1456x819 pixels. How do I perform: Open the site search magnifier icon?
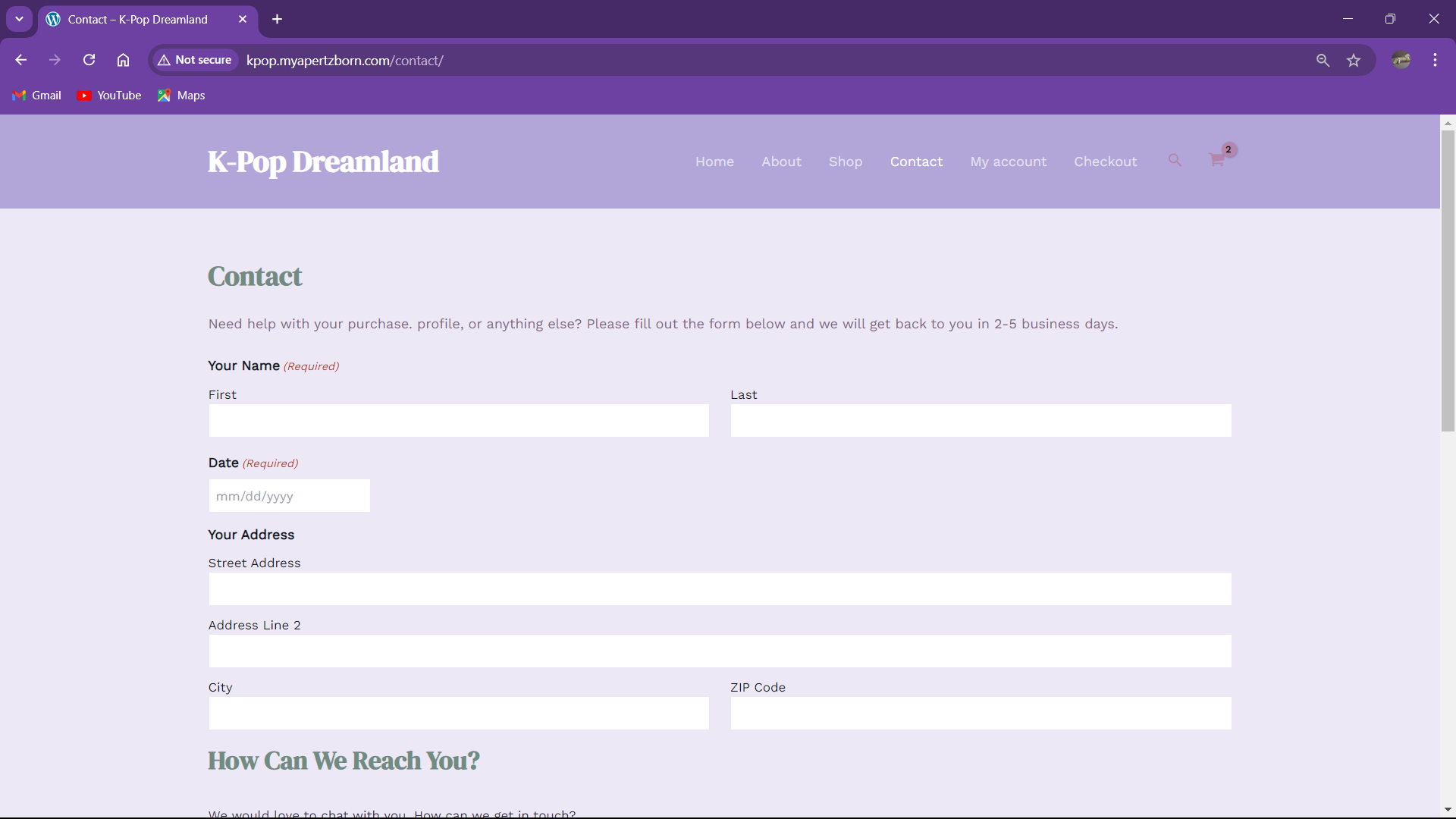click(x=1175, y=161)
